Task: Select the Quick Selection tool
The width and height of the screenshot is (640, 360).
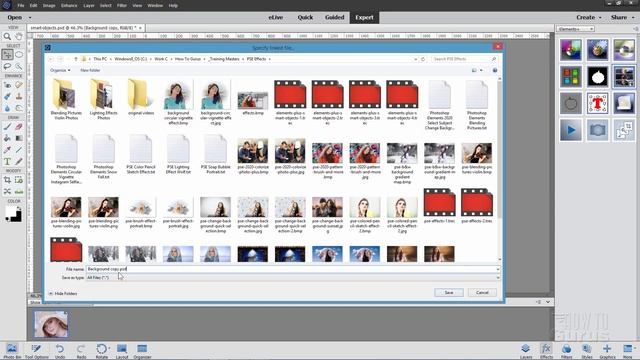Action: point(19,66)
